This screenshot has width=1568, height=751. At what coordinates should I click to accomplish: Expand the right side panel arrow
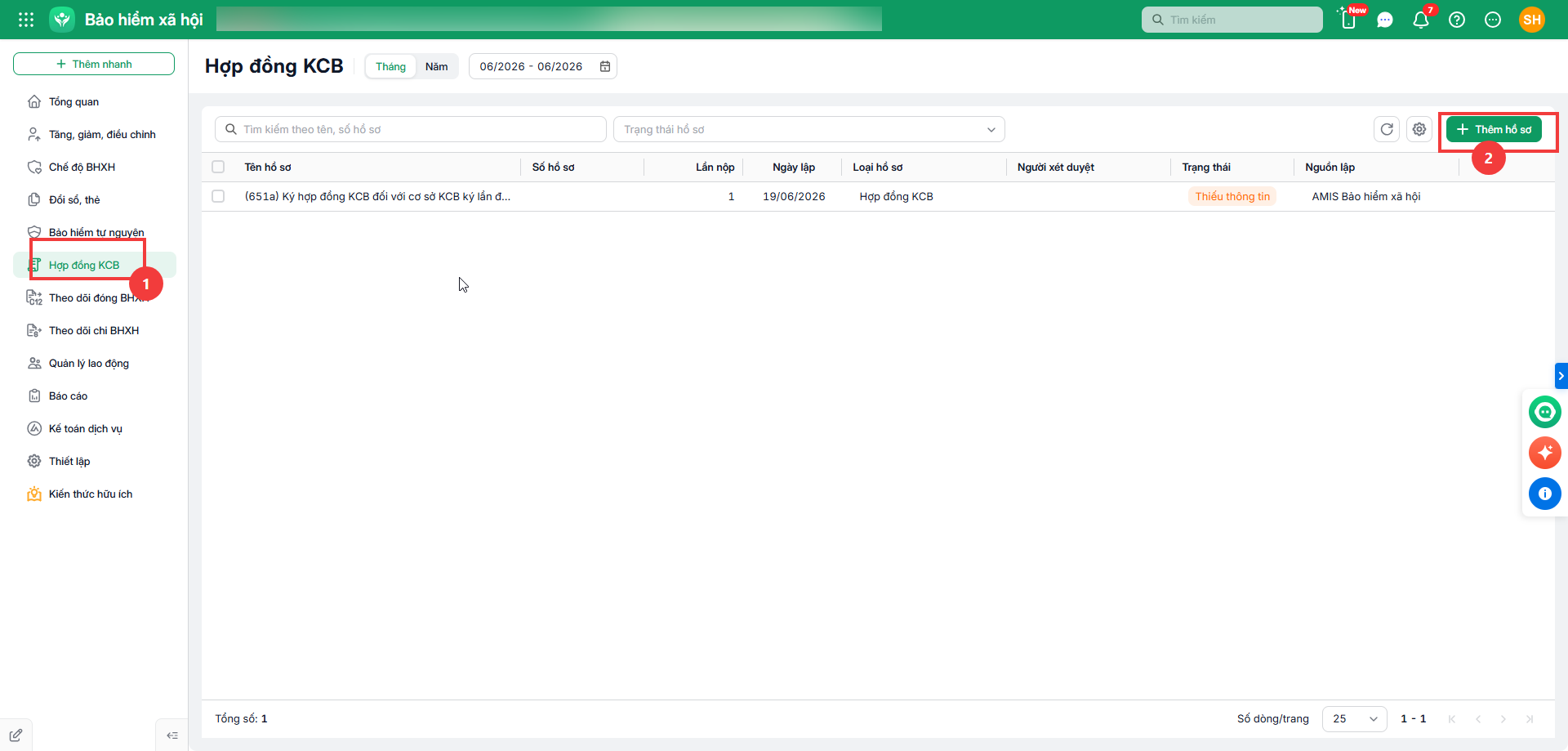[1561, 376]
